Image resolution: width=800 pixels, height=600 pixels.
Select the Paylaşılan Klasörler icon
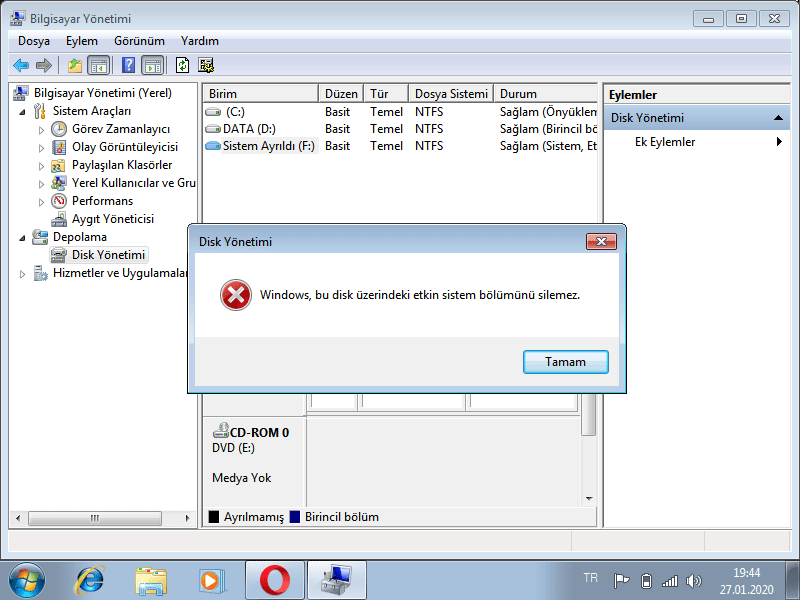[58, 165]
